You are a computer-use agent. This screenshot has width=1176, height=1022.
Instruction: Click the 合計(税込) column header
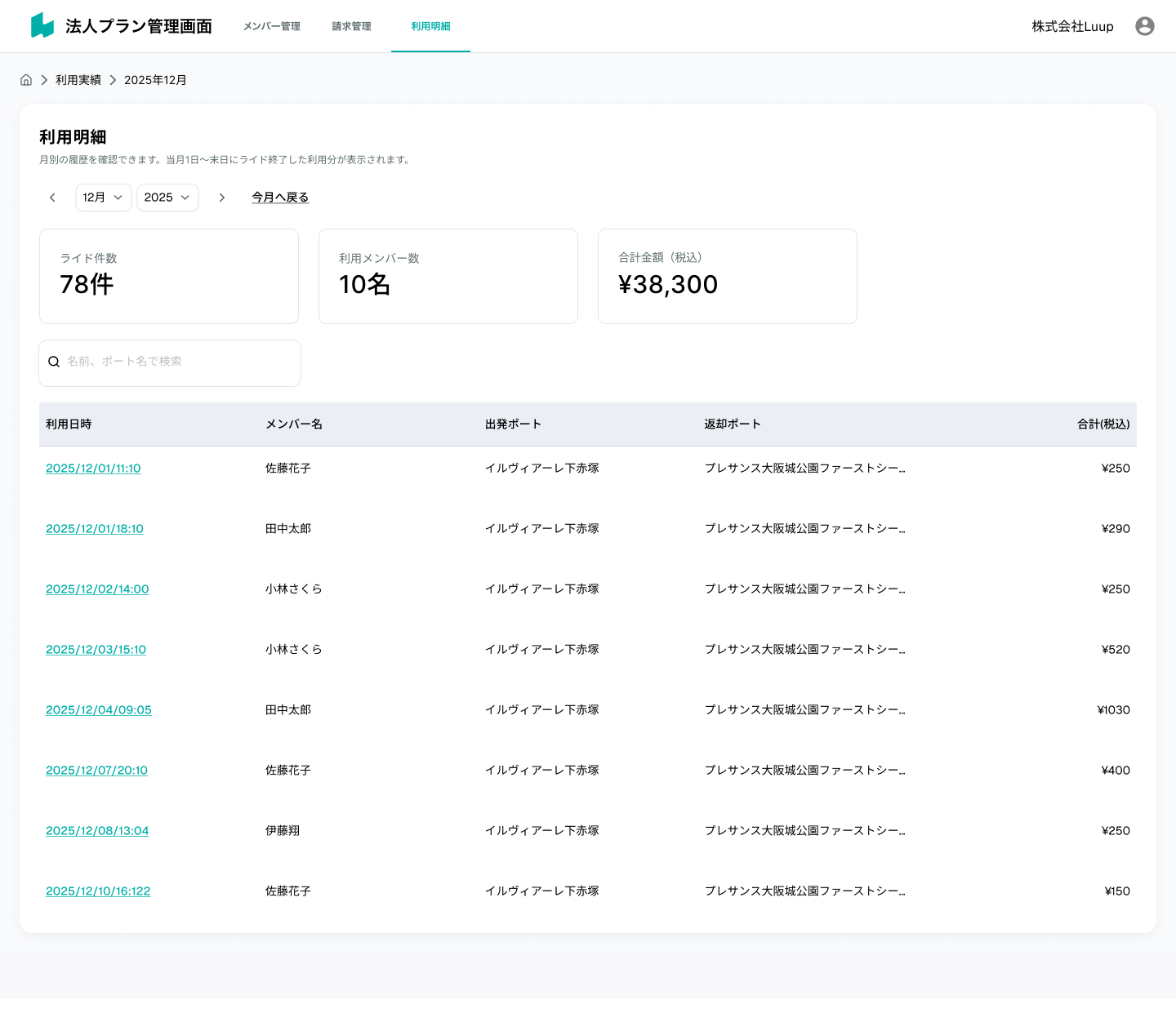1103,424
